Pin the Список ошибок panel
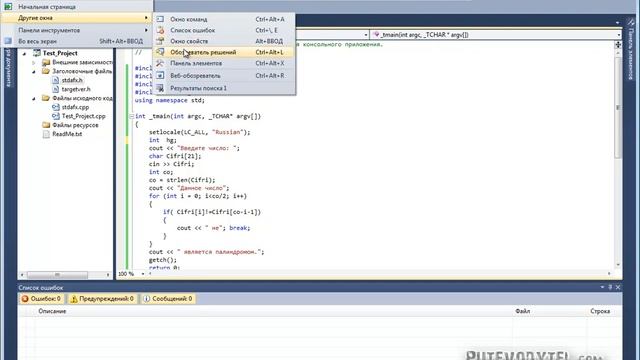 pos(610,287)
